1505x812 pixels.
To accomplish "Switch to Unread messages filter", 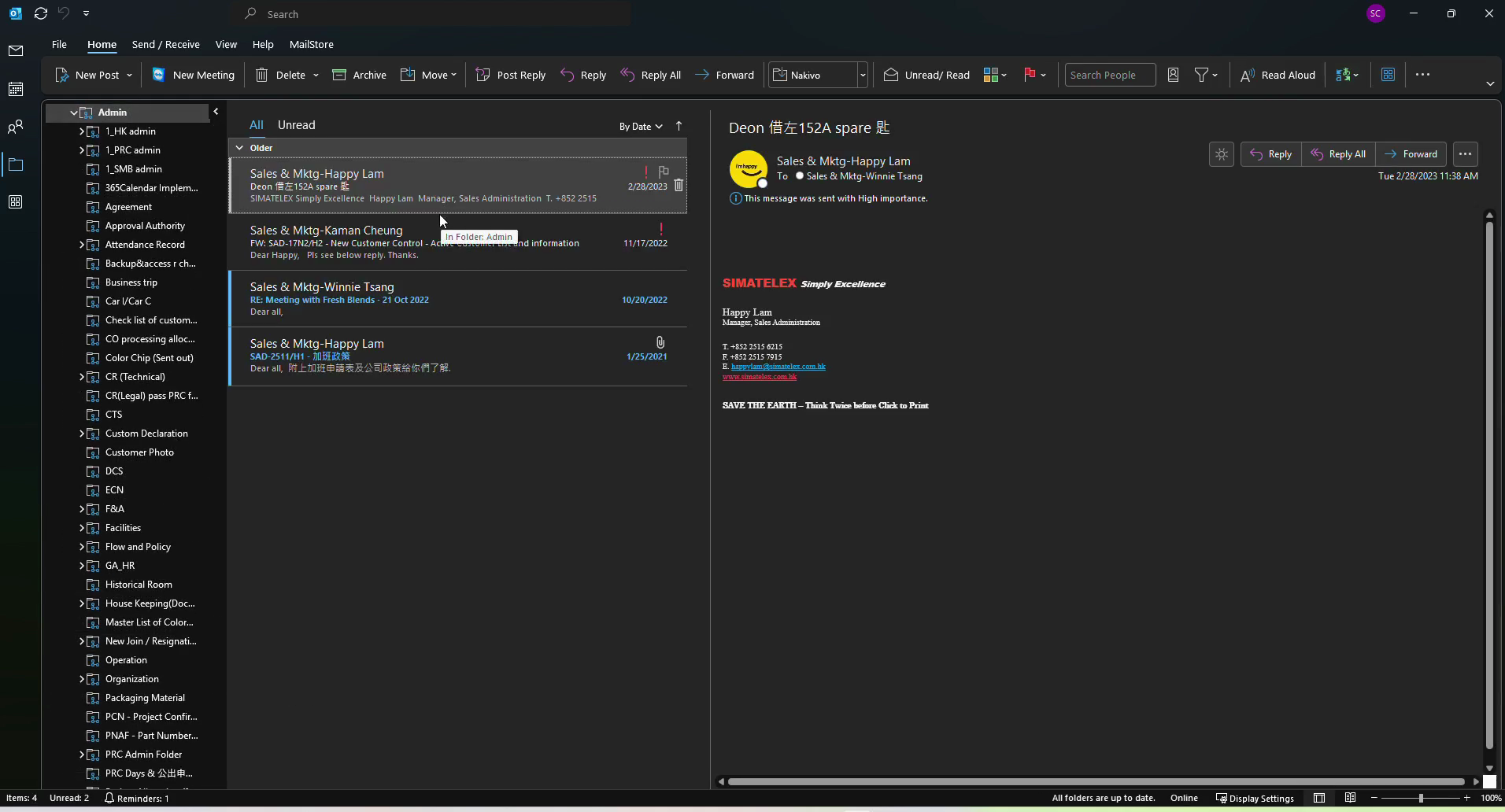I will (x=296, y=125).
